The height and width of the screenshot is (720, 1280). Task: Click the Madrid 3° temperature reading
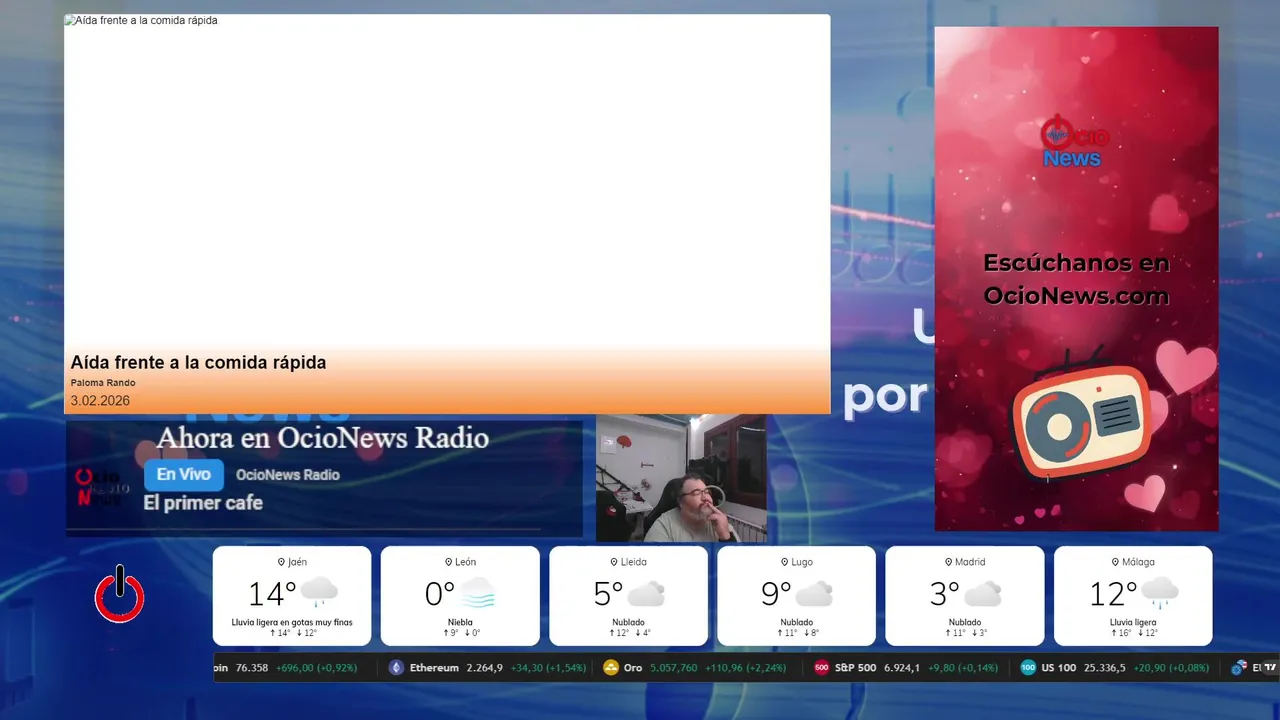pos(944,594)
